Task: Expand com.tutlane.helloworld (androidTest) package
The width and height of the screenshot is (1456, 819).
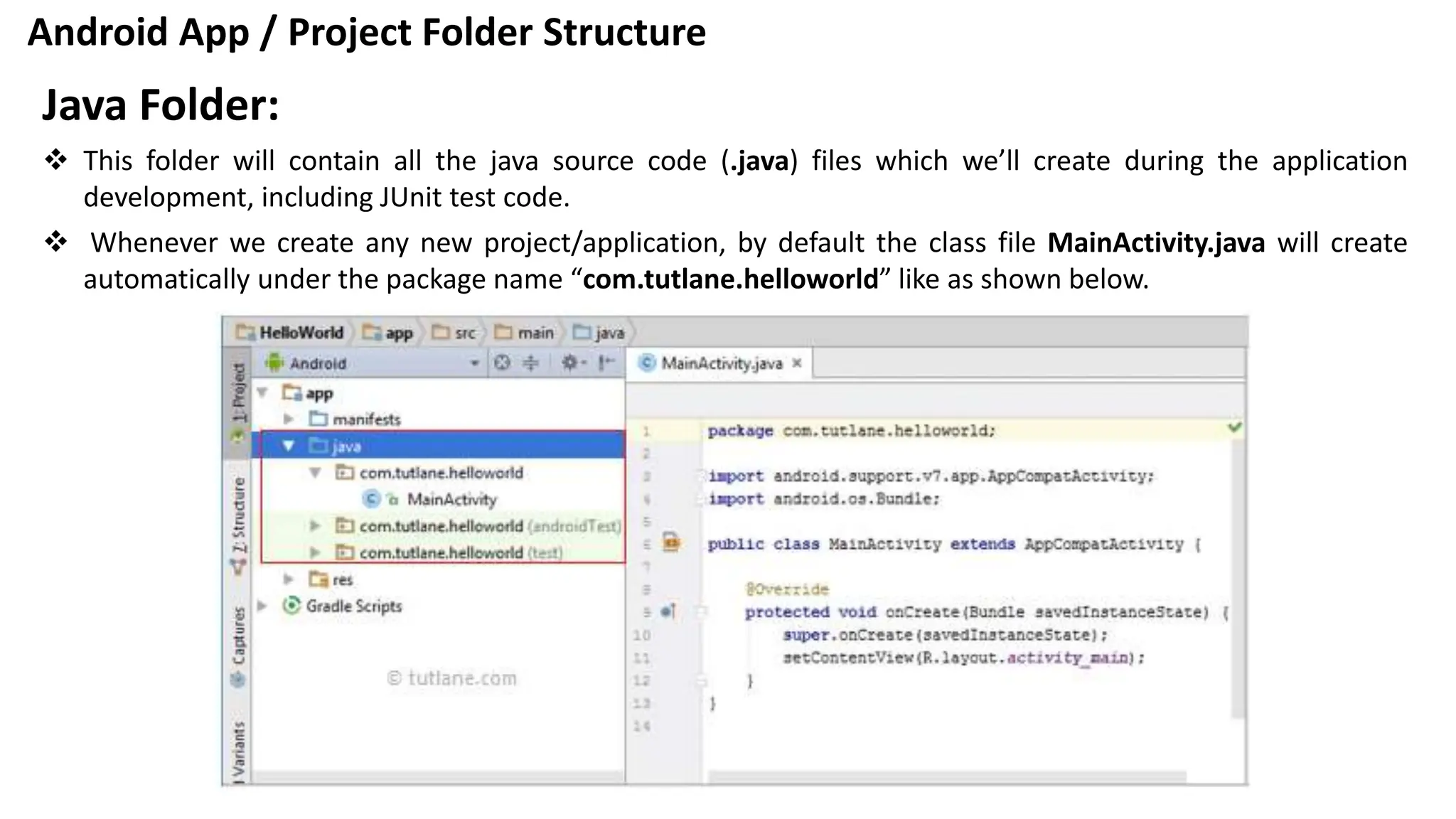Action: click(314, 525)
